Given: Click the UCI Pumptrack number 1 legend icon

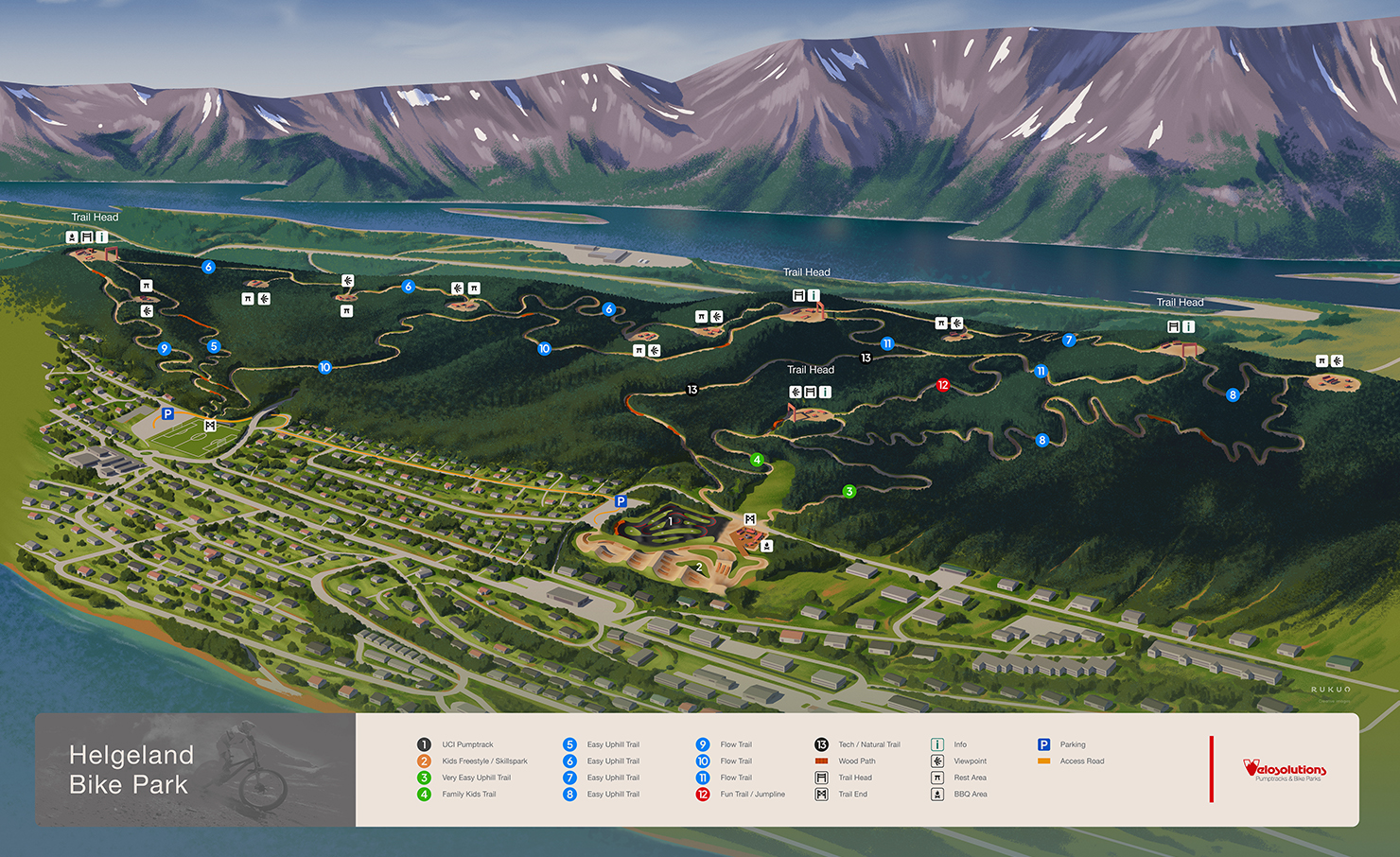Looking at the screenshot, I should pos(424,744).
